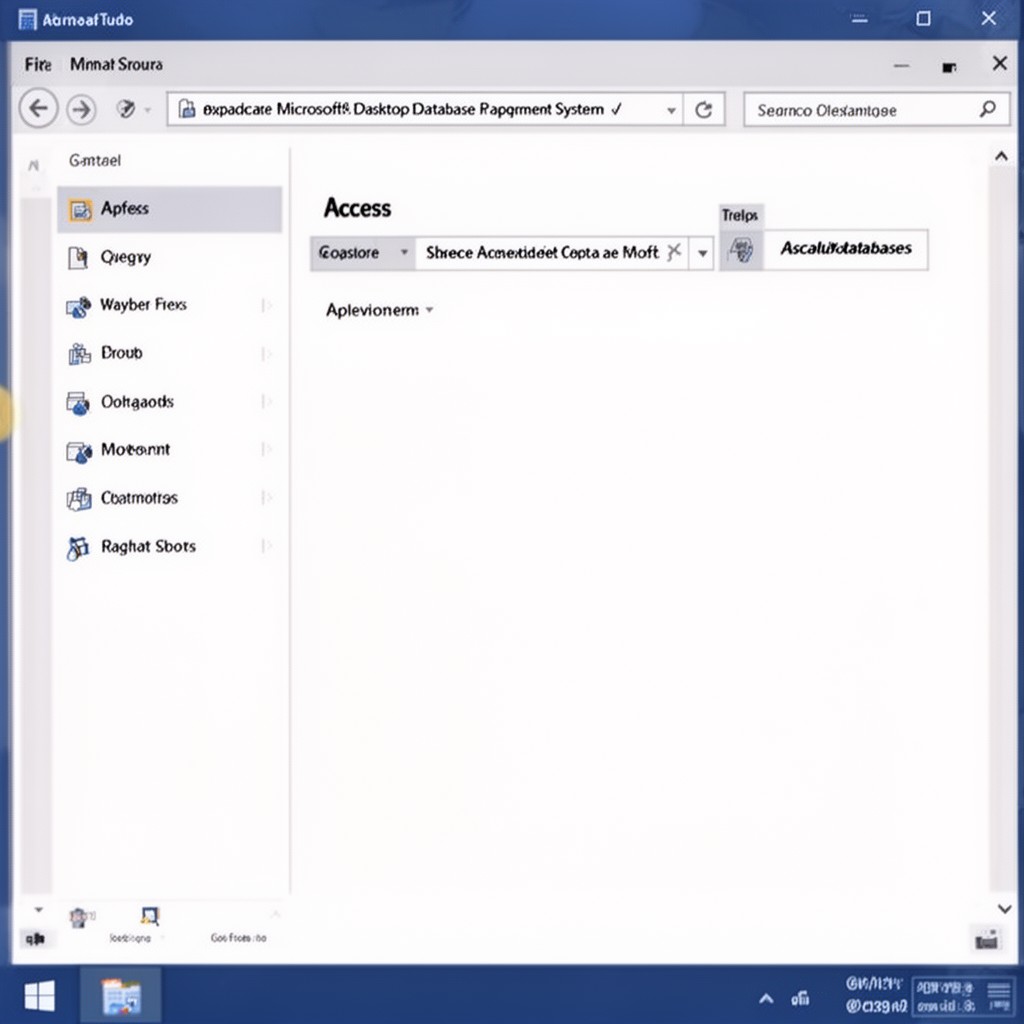Click the Ascalurotatabases button
1024x1024 pixels.
tap(846, 249)
